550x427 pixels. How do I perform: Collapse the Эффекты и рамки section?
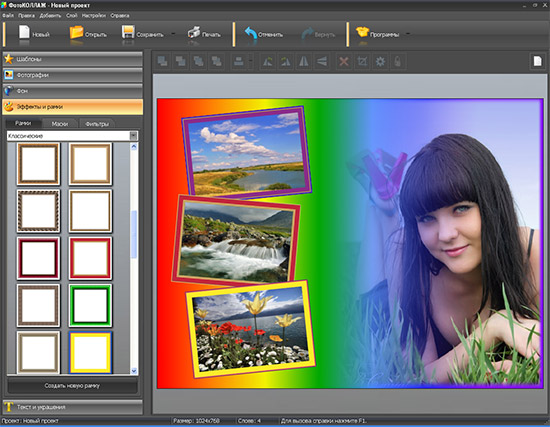(x=73, y=107)
